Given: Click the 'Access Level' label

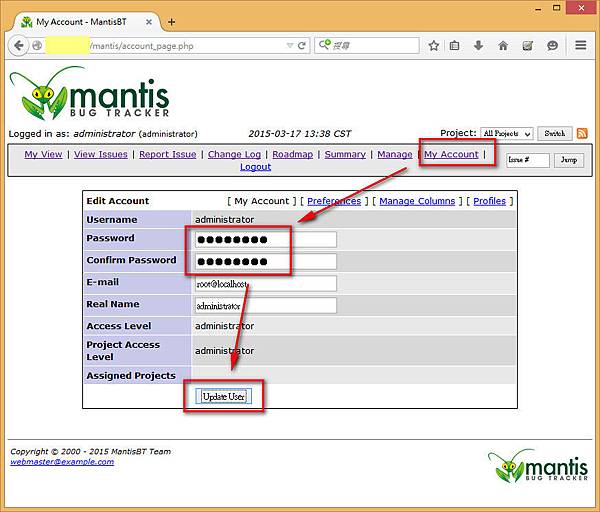Looking at the screenshot, I should point(119,326).
